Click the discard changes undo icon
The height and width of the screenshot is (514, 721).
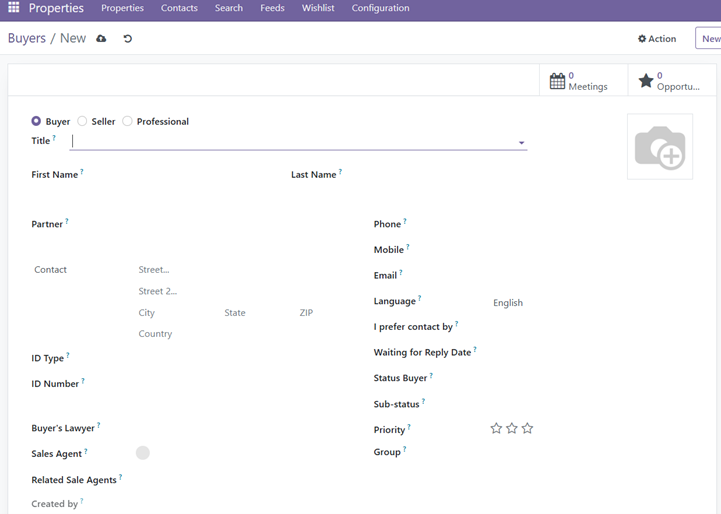[127, 39]
